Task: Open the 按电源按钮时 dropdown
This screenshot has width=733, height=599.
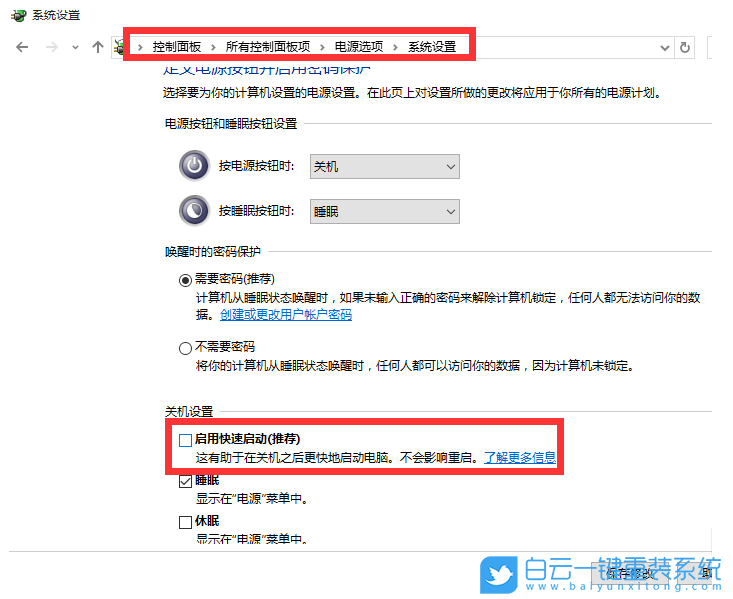Action: 385,166
